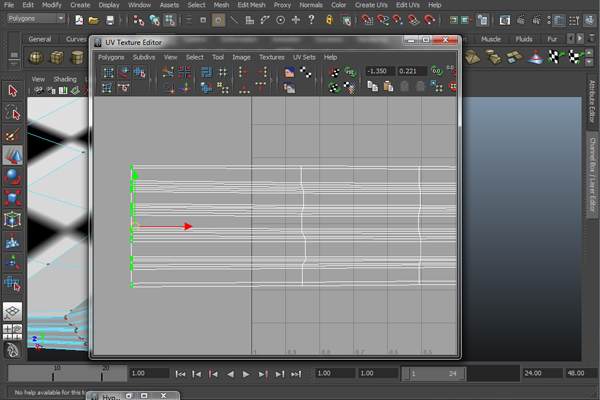The image size is (600, 400).
Task: Click the Open Scene folder icon
Action: tap(94, 20)
